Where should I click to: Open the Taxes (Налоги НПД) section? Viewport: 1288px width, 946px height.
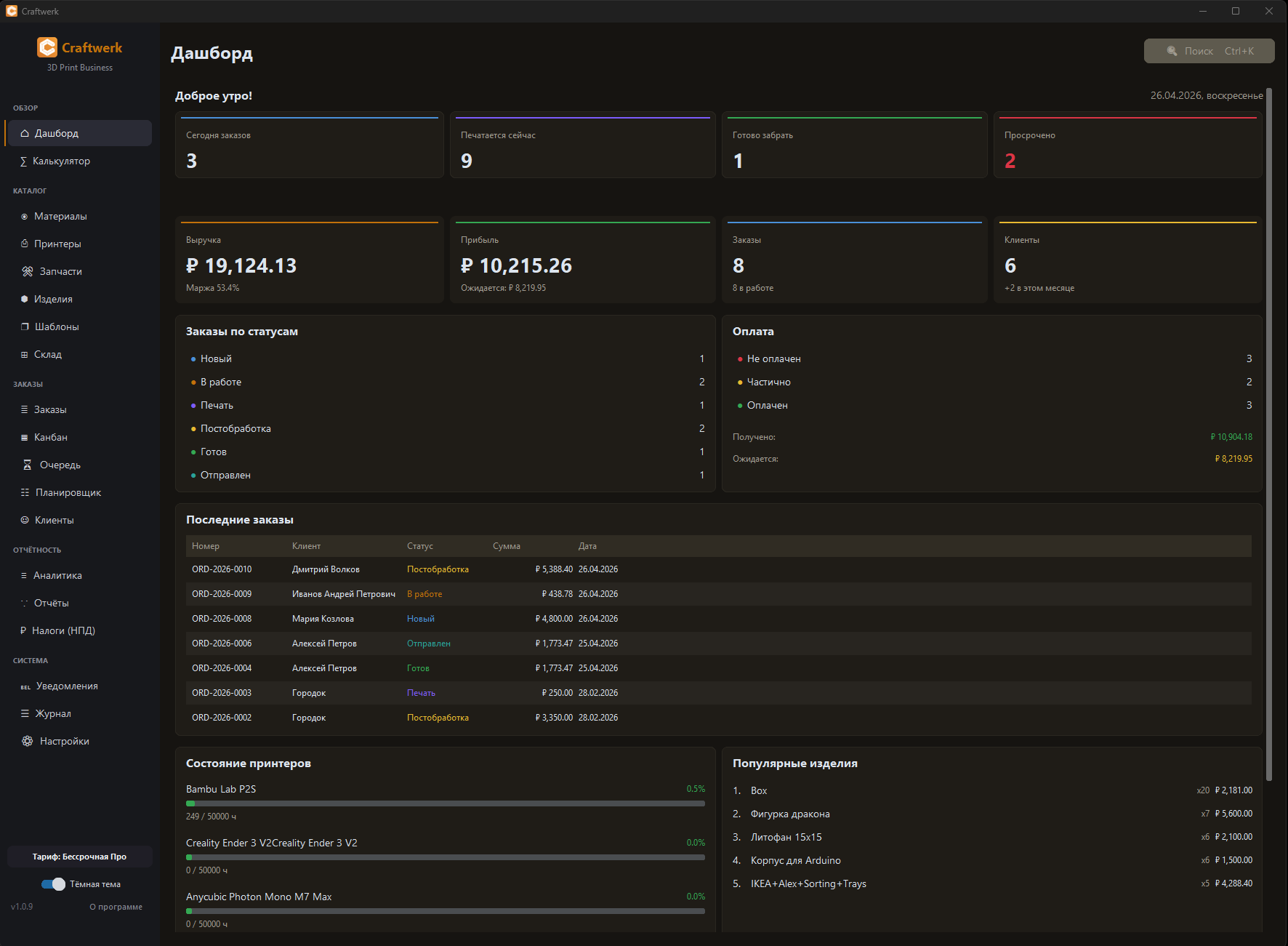[x=63, y=631]
